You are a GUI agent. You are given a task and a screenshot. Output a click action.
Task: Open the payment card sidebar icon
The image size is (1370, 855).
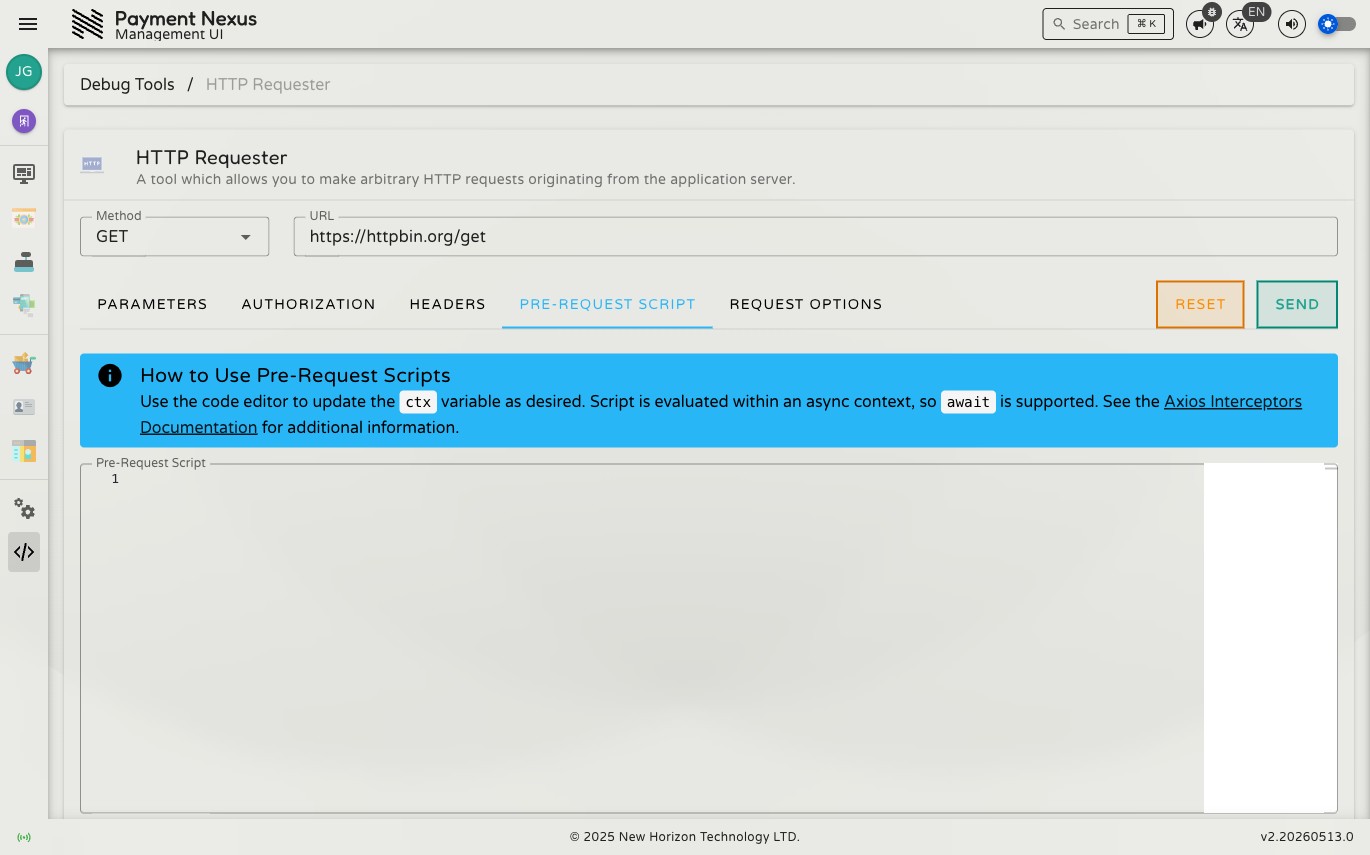24,217
